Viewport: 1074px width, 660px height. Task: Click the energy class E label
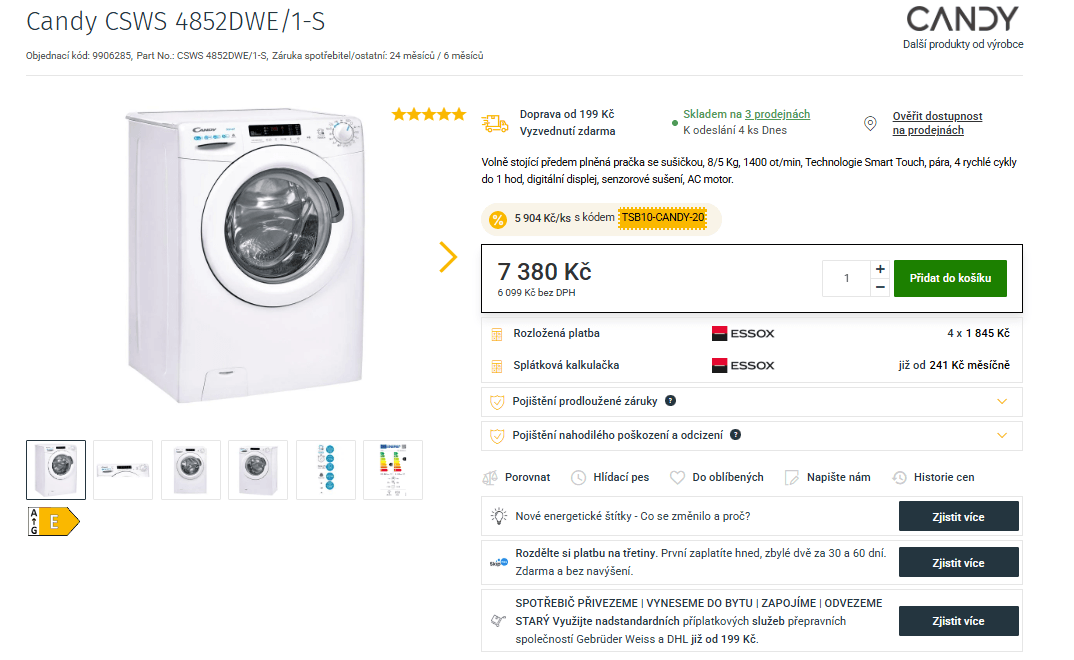(53, 521)
